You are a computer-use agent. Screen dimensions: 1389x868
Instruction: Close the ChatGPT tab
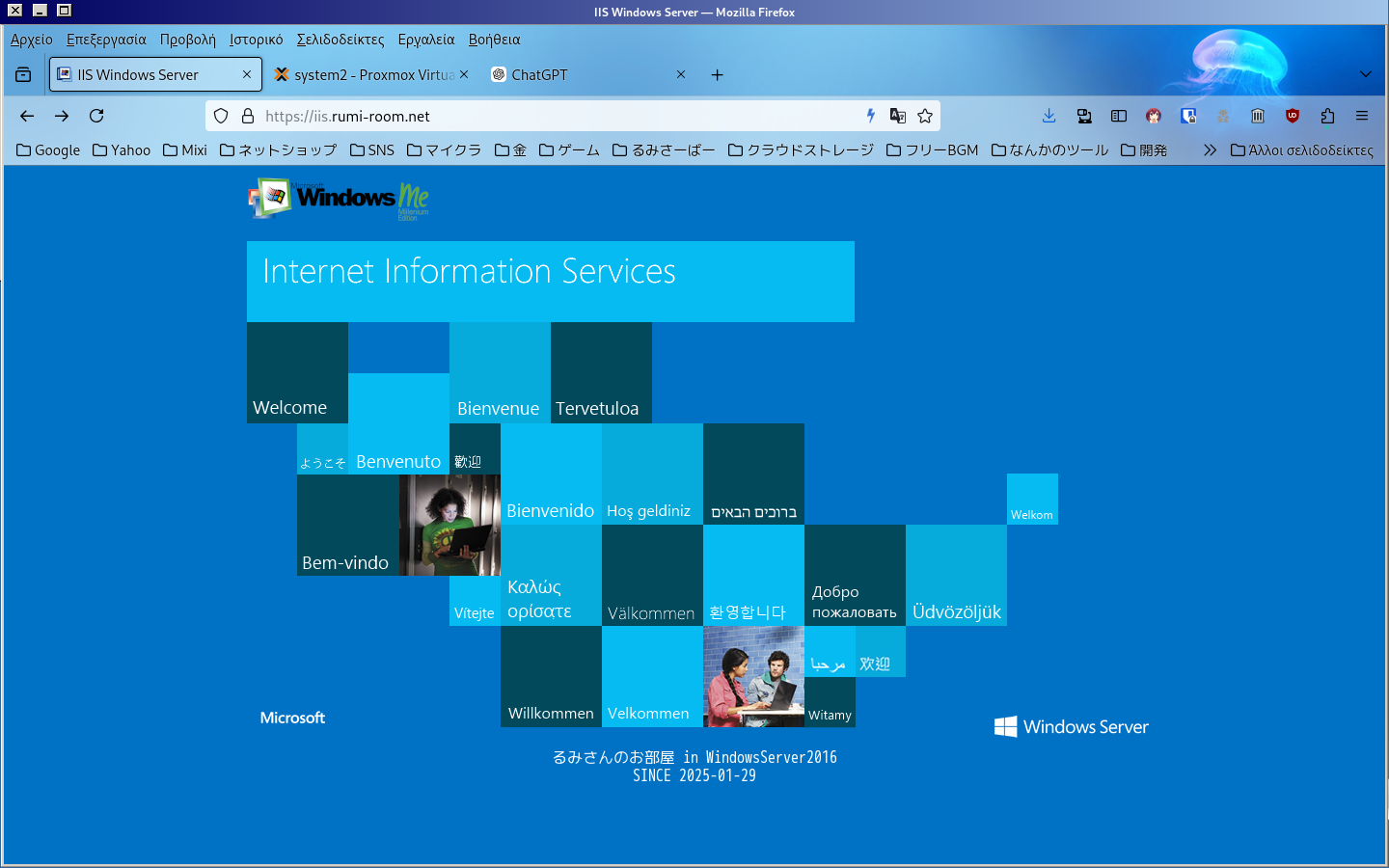tap(681, 74)
